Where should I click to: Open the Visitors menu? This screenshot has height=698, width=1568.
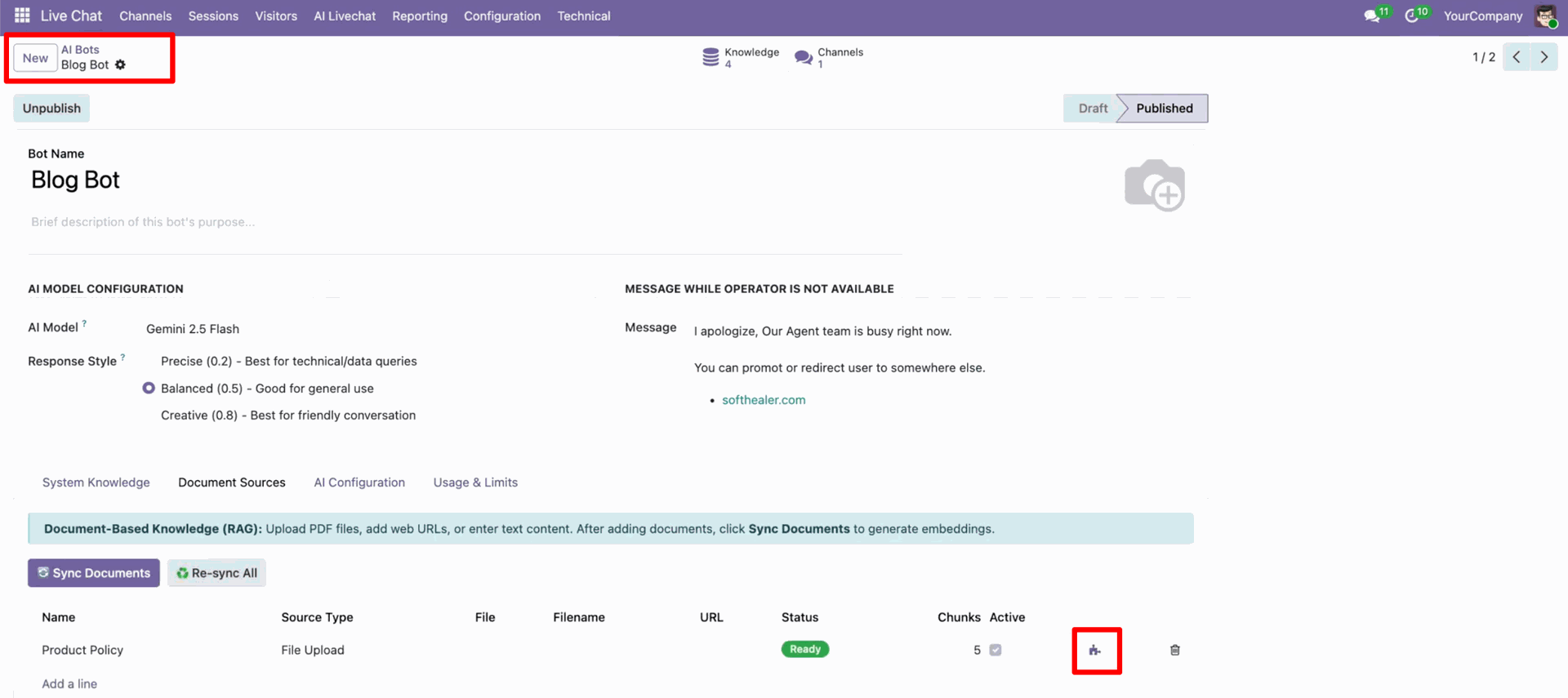tap(276, 16)
